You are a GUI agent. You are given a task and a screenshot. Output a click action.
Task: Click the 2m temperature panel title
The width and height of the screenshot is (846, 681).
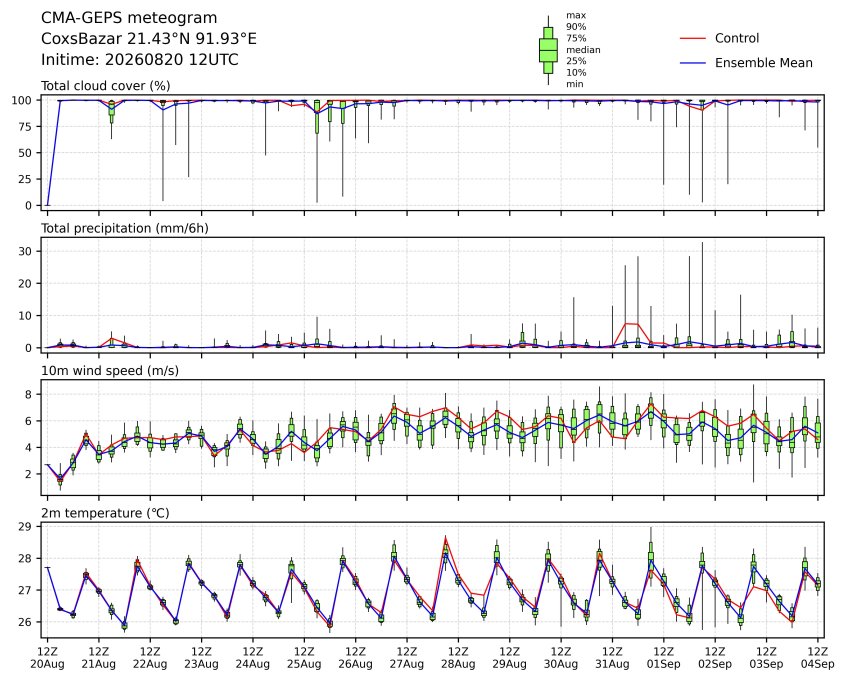click(105, 513)
